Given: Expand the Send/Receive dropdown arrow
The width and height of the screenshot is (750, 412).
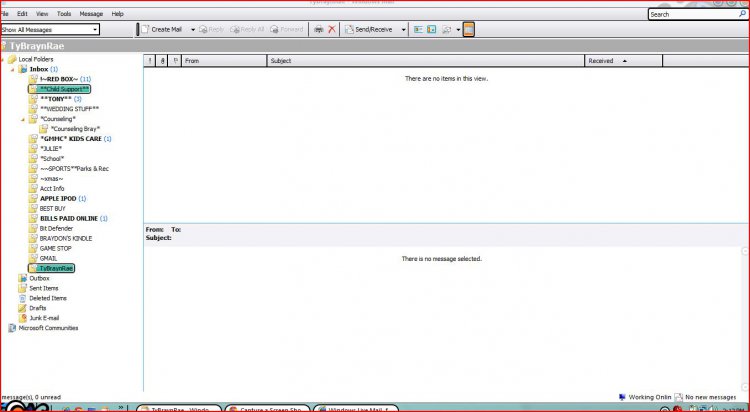Looking at the screenshot, I should (404, 30).
